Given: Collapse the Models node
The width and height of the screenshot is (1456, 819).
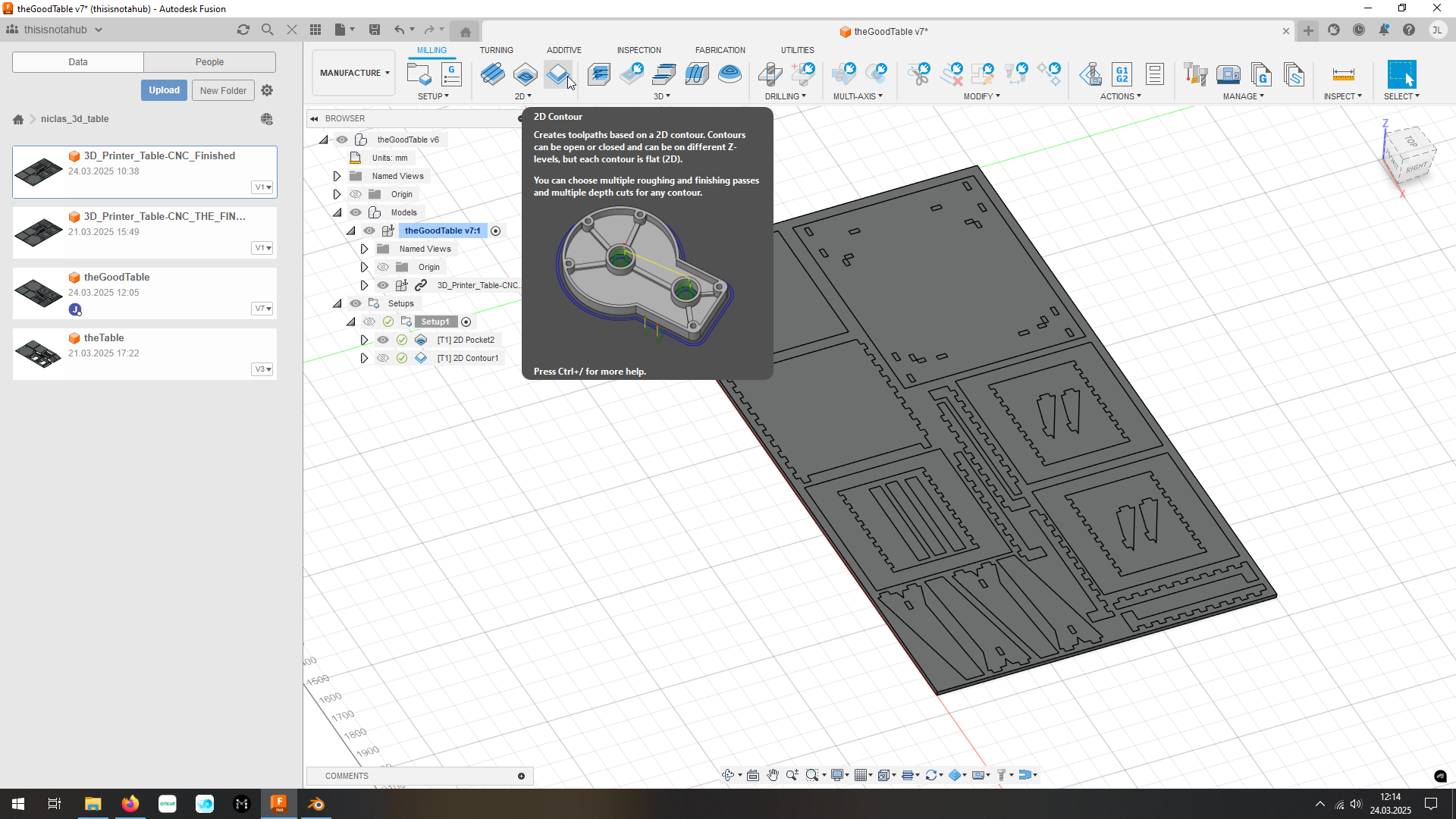Looking at the screenshot, I should coord(337,212).
